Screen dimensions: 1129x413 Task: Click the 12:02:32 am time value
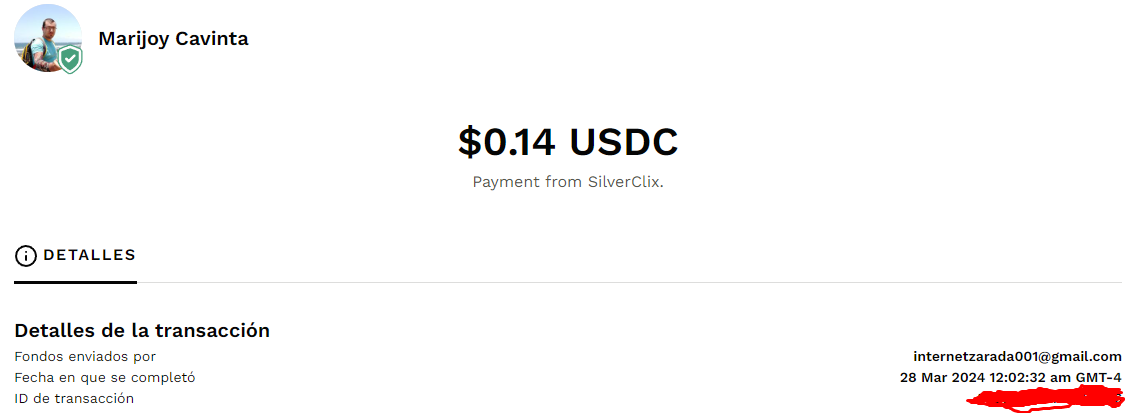[x=1028, y=377]
